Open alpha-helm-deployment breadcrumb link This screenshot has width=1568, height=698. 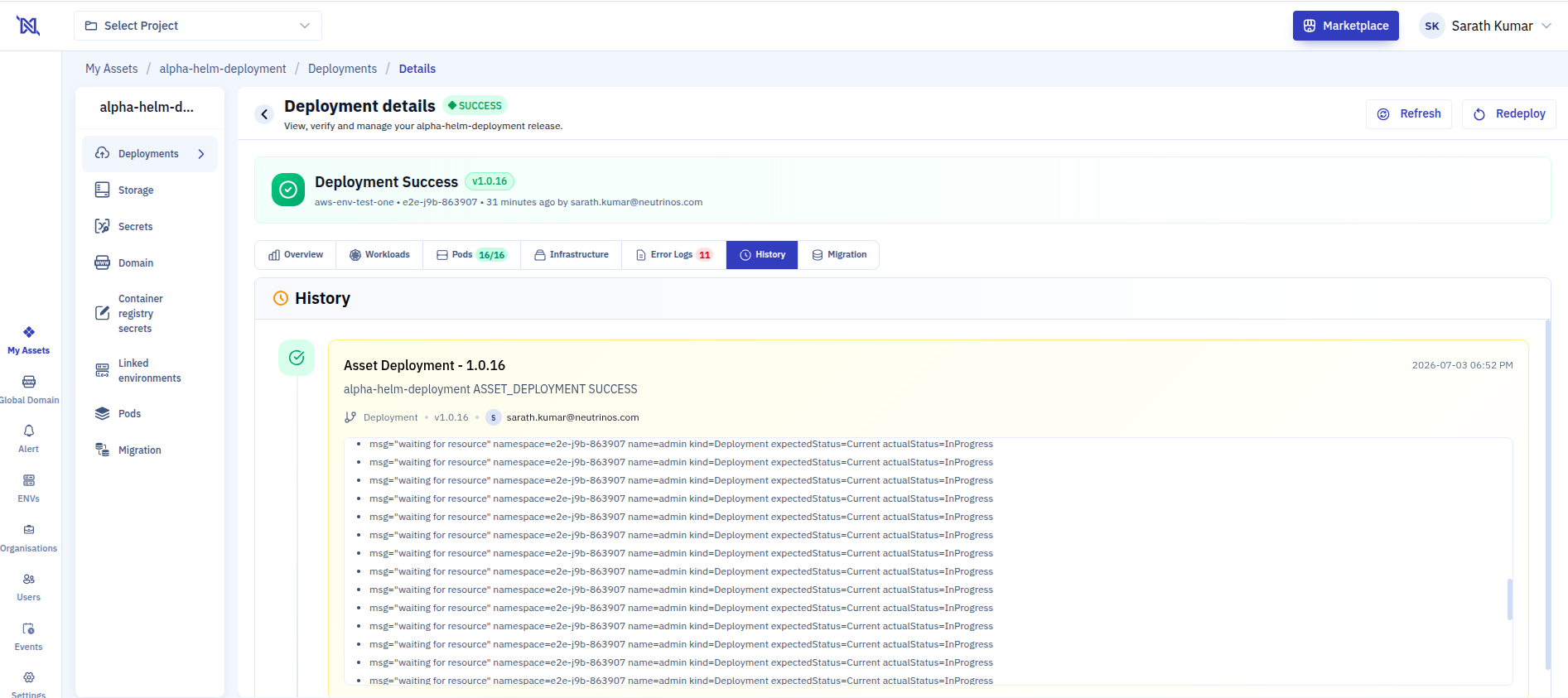click(223, 69)
